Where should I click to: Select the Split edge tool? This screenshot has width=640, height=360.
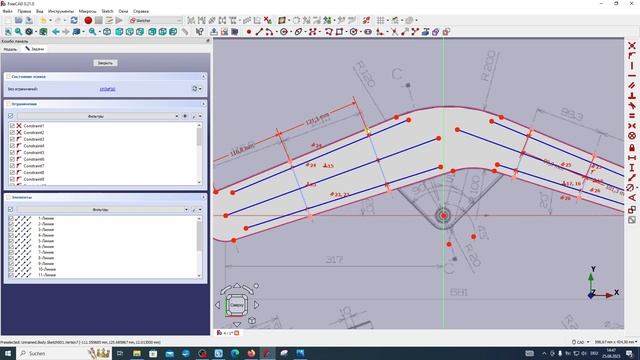pos(415,31)
